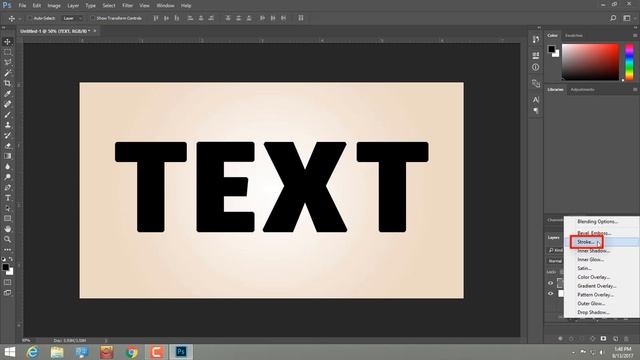This screenshot has height=360, width=640.
Task: Click the search icon in options bar
Action: click(613, 18)
